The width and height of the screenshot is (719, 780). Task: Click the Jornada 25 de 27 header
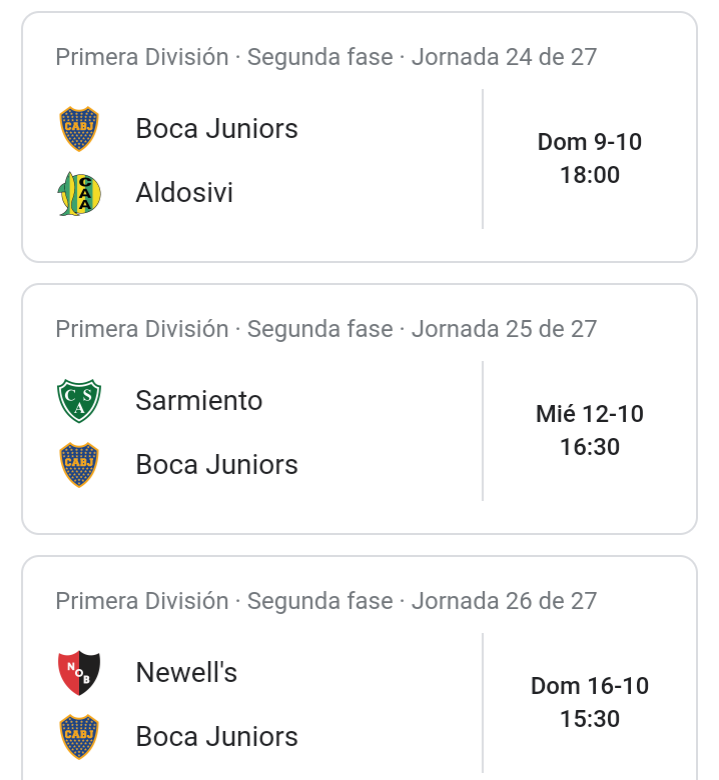coord(504,329)
